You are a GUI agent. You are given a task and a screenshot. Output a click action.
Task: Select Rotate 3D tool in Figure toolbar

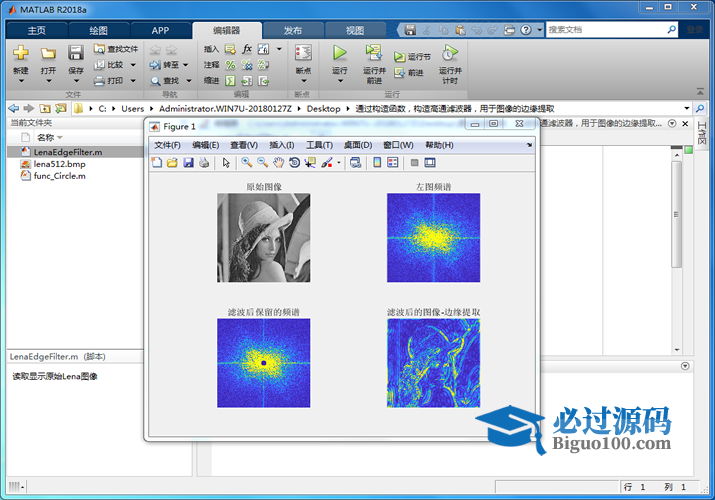(x=294, y=162)
